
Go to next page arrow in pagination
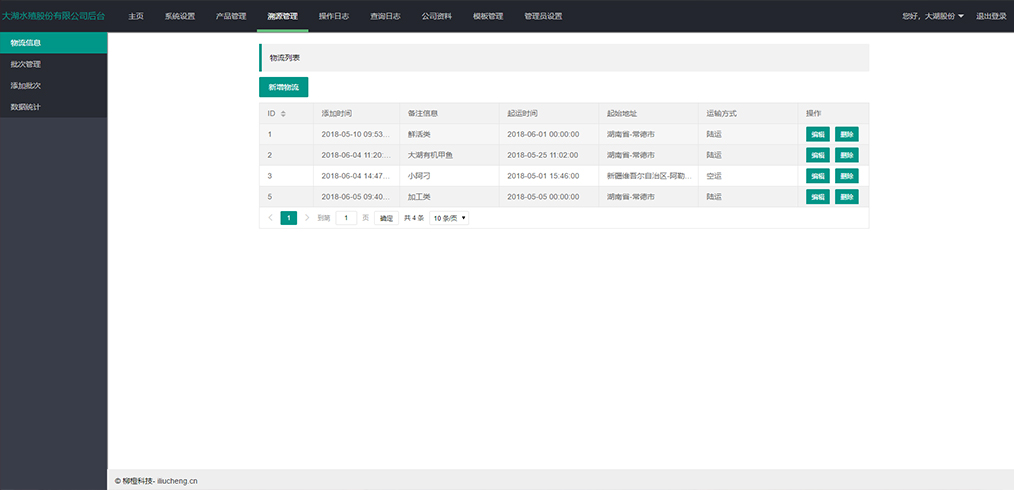306,218
